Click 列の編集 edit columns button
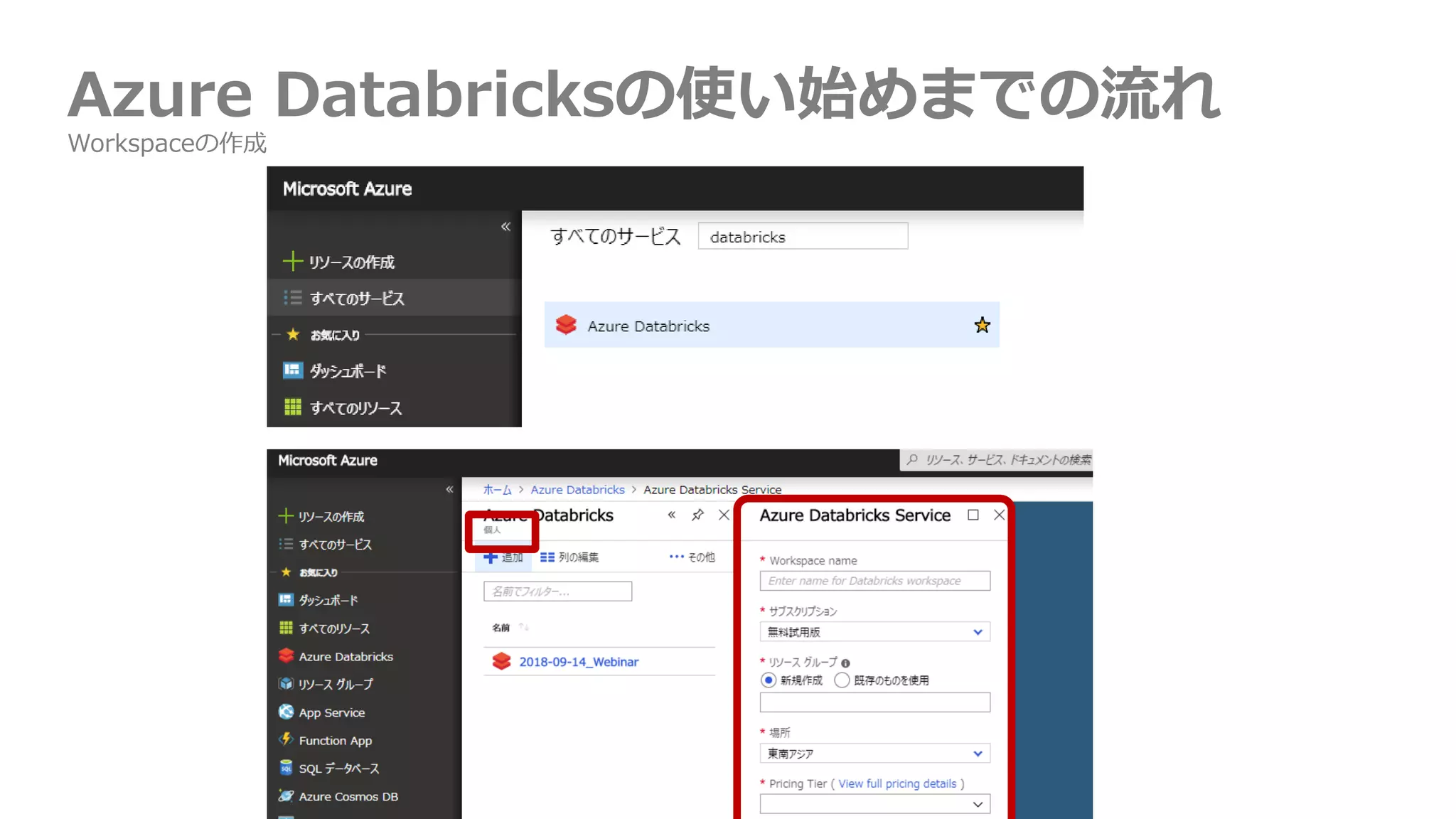 [569, 557]
